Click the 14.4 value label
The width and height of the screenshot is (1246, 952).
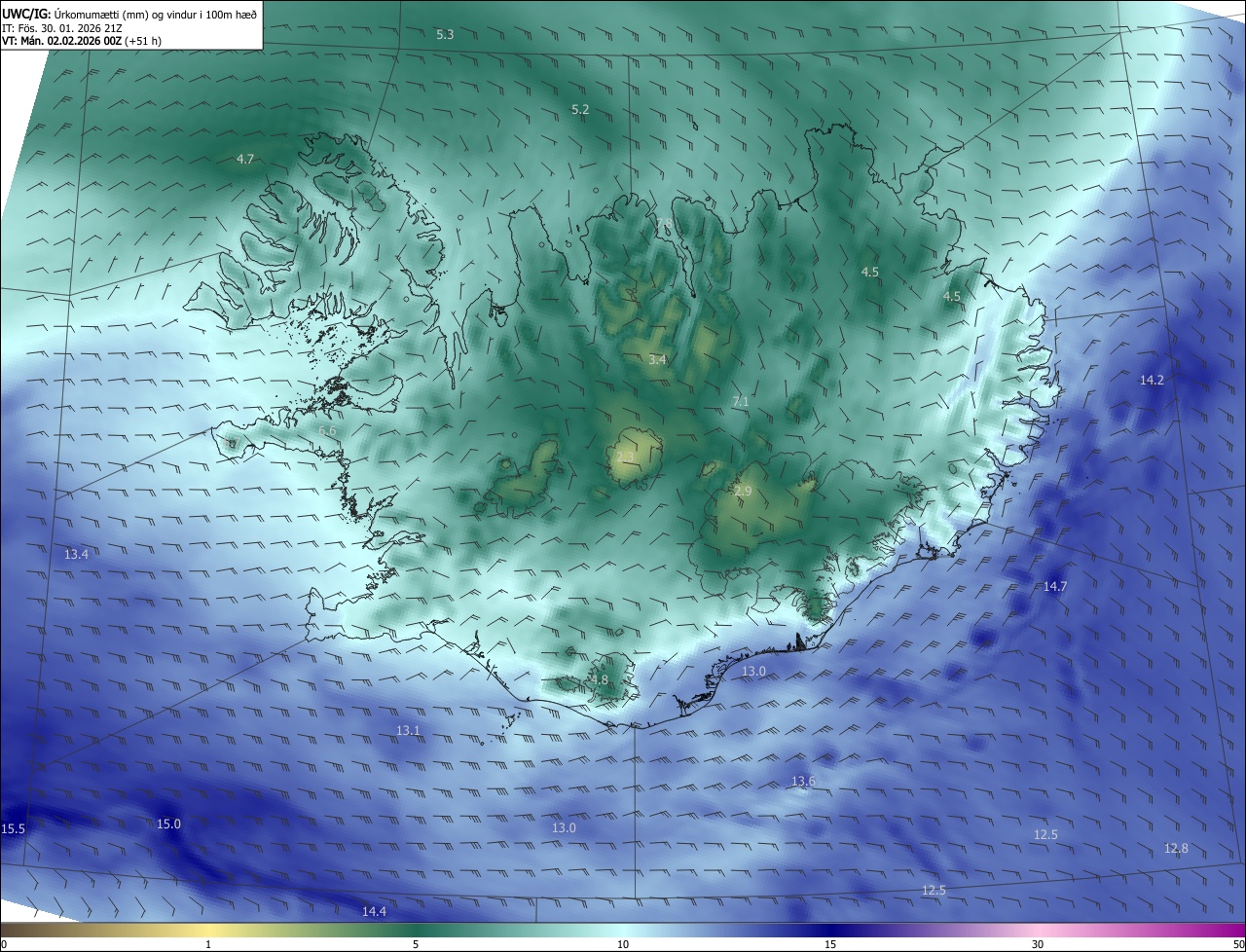pyautogui.click(x=374, y=911)
